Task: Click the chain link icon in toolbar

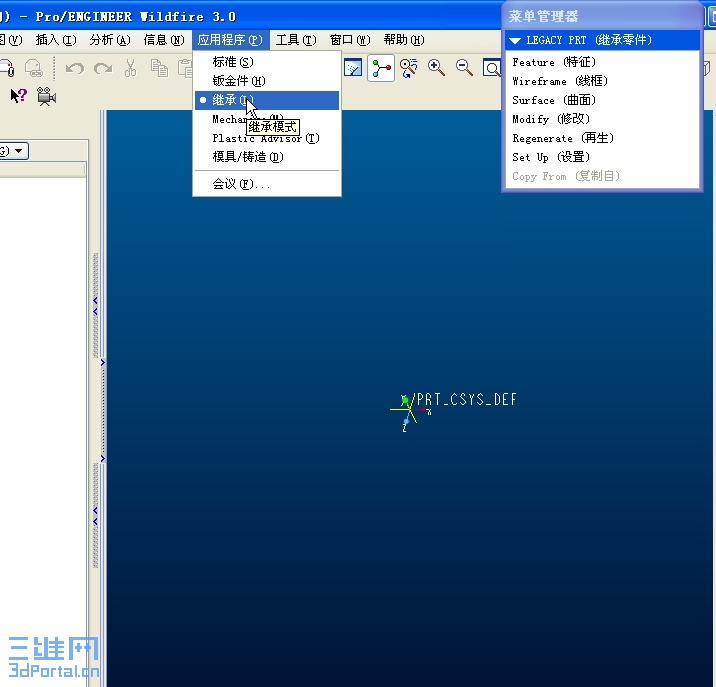Action: [x=34, y=68]
